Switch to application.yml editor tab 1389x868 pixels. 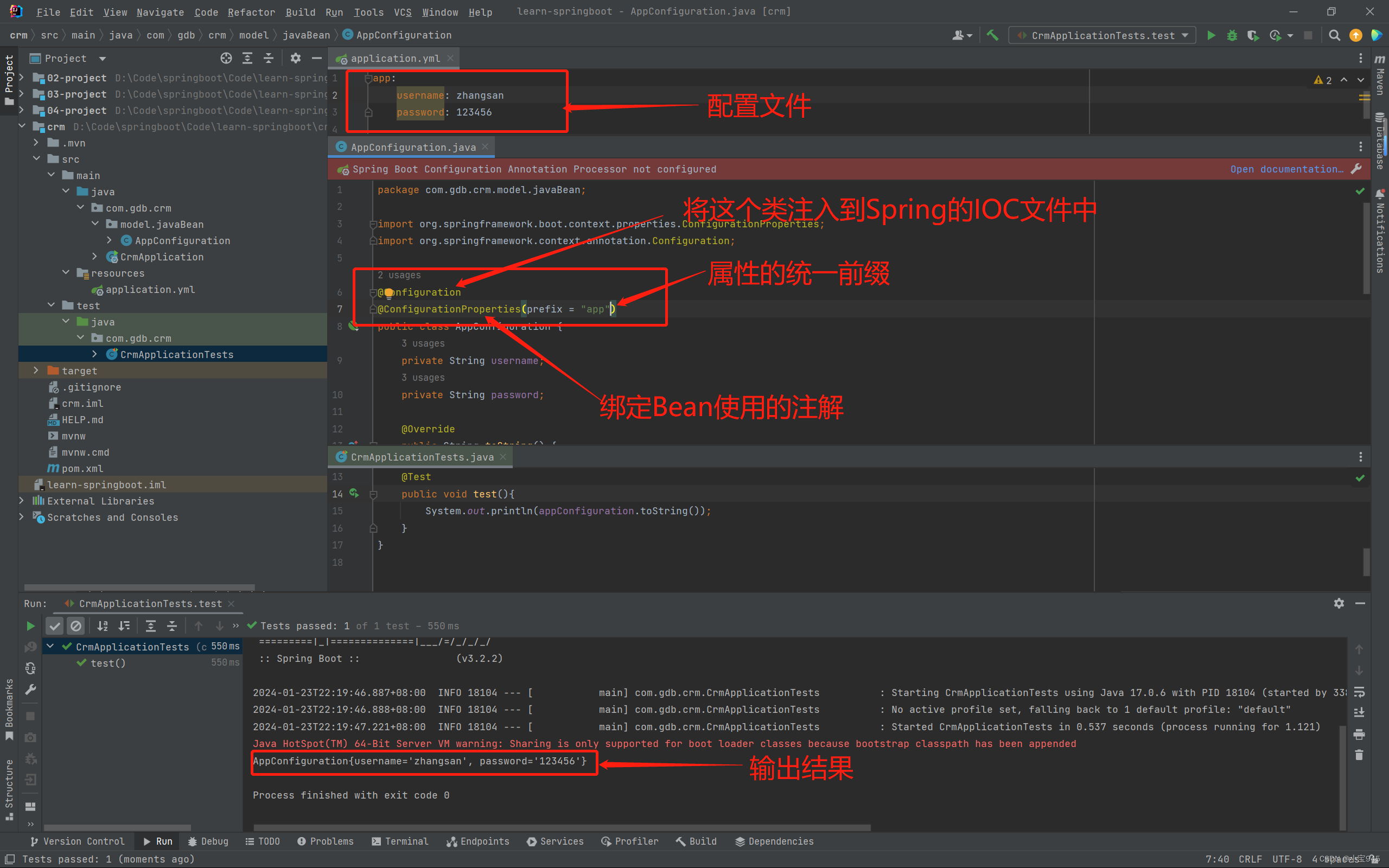395,58
